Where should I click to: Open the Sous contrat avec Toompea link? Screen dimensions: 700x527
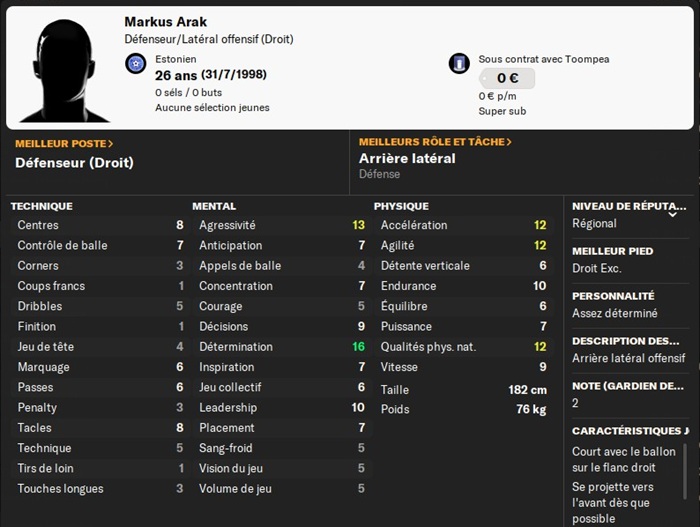tap(543, 59)
